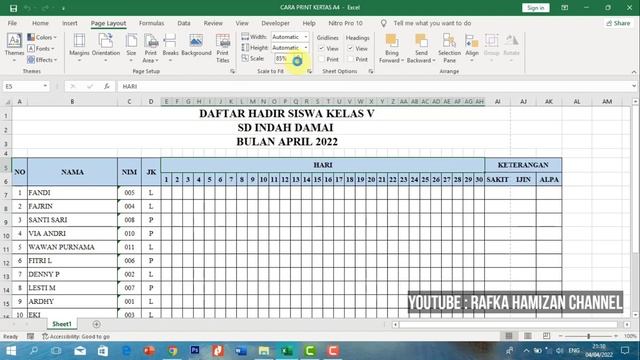Image resolution: width=640 pixels, height=360 pixels.
Task: Click the Tell me what you want to do box
Action: pyautogui.click(x=432, y=23)
